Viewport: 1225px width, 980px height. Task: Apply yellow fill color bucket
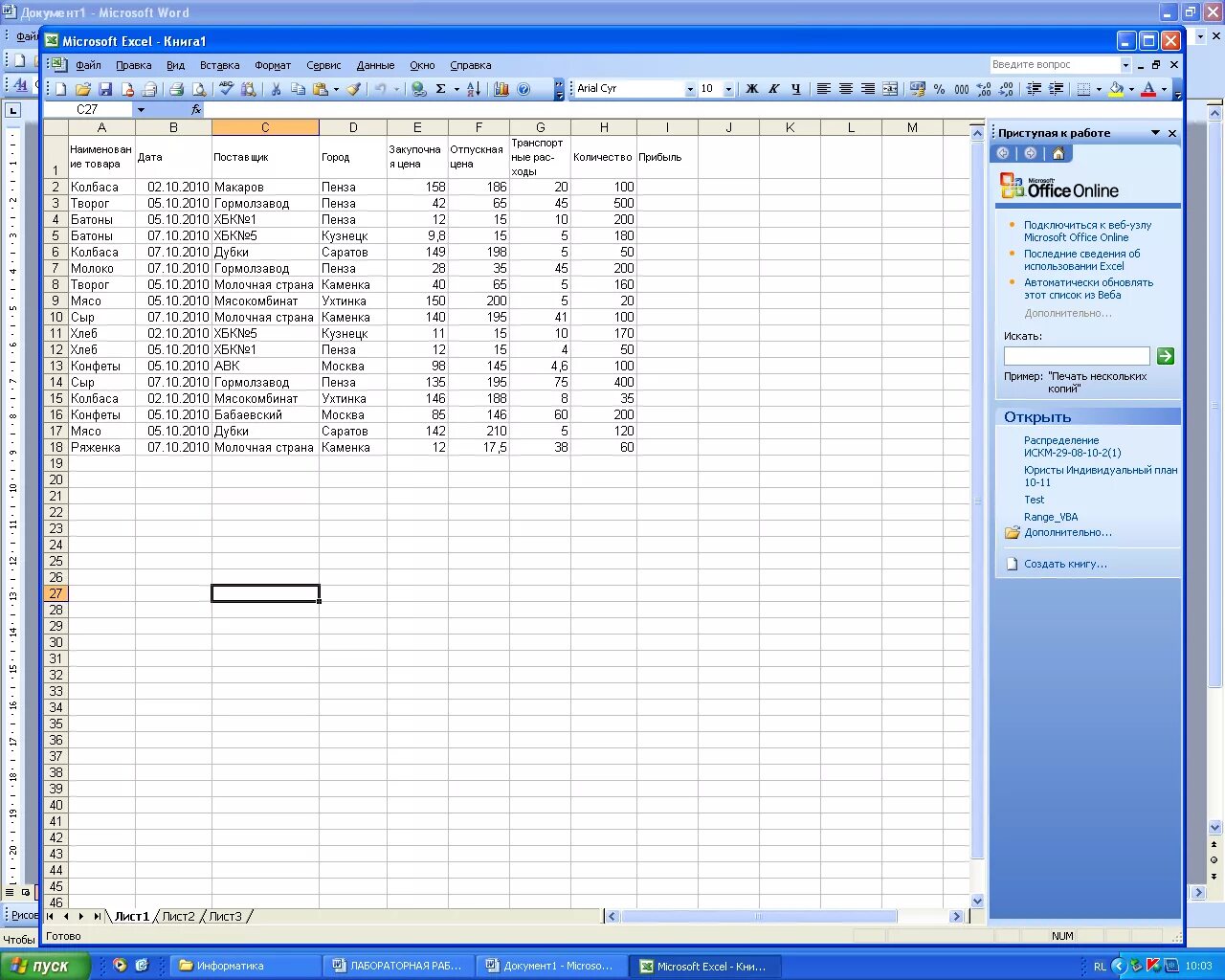[x=1116, y=89]
